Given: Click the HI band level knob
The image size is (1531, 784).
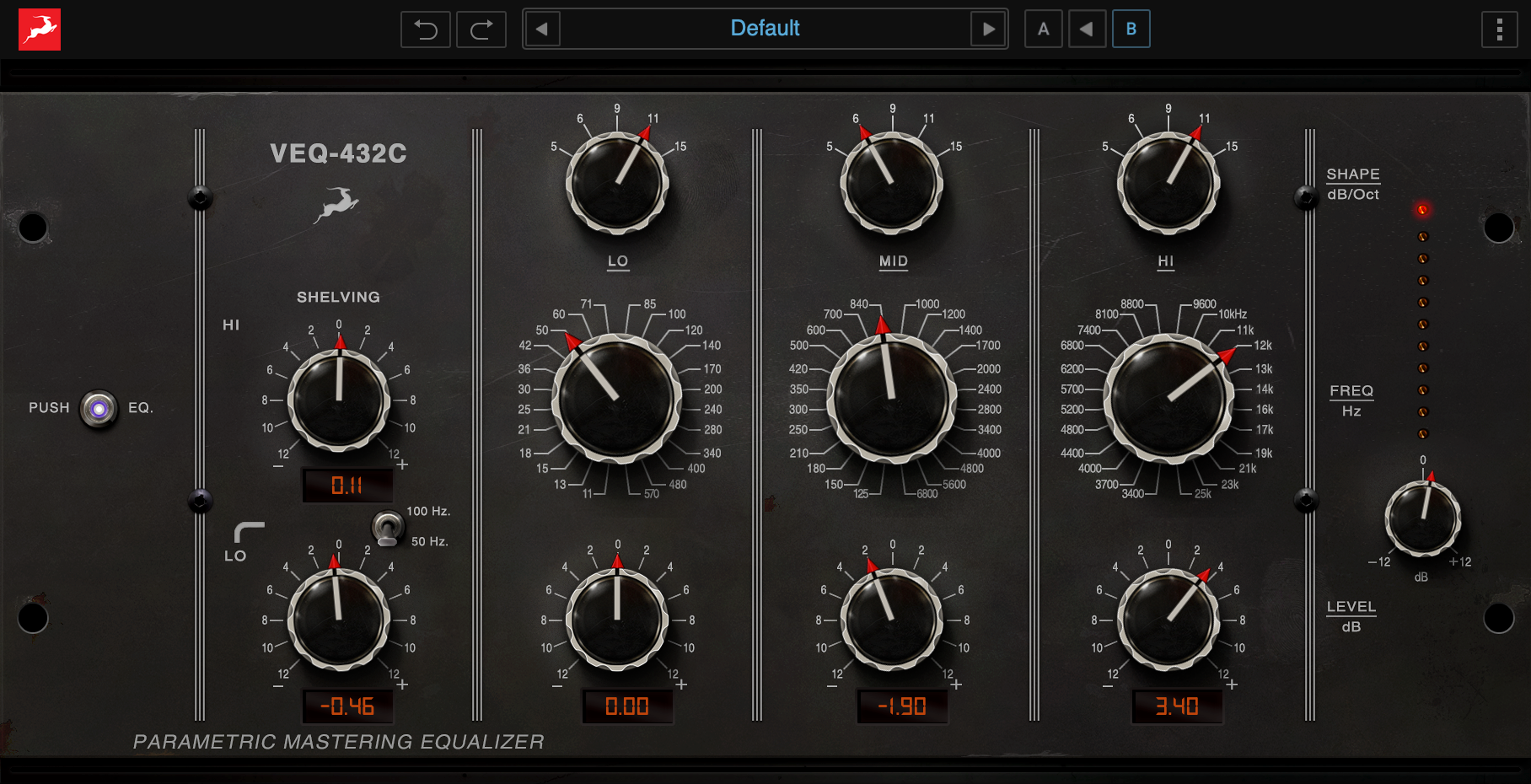Looking at the screenshot, I should [x=1168, y=620].
